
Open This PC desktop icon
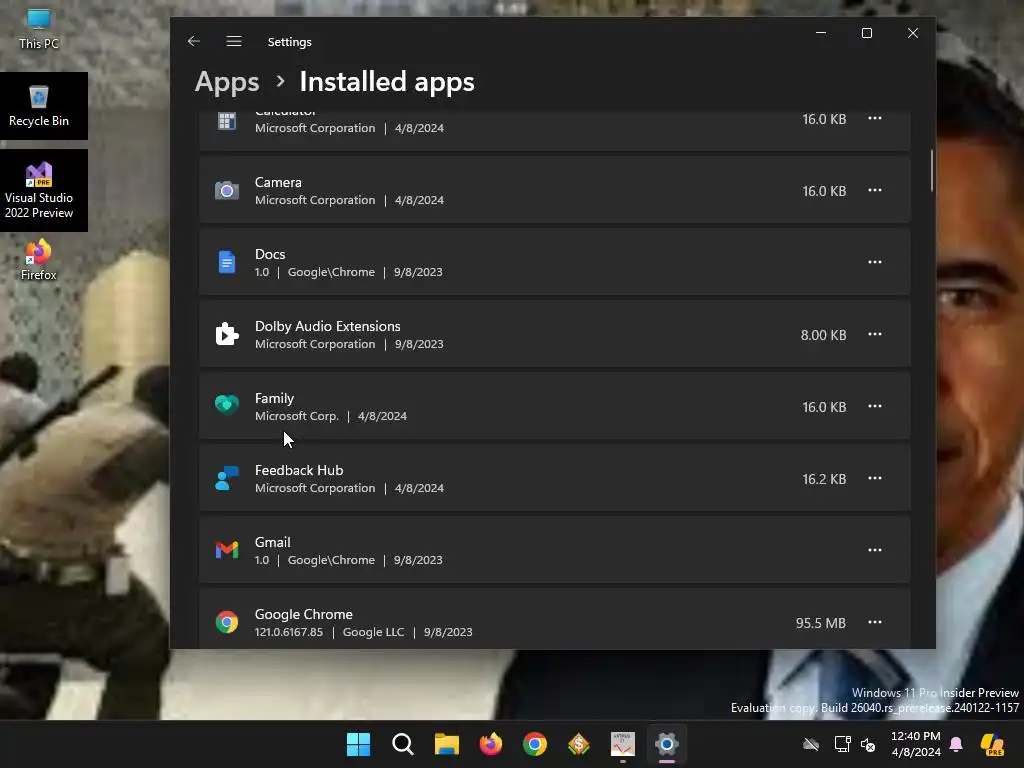point(39,30)
